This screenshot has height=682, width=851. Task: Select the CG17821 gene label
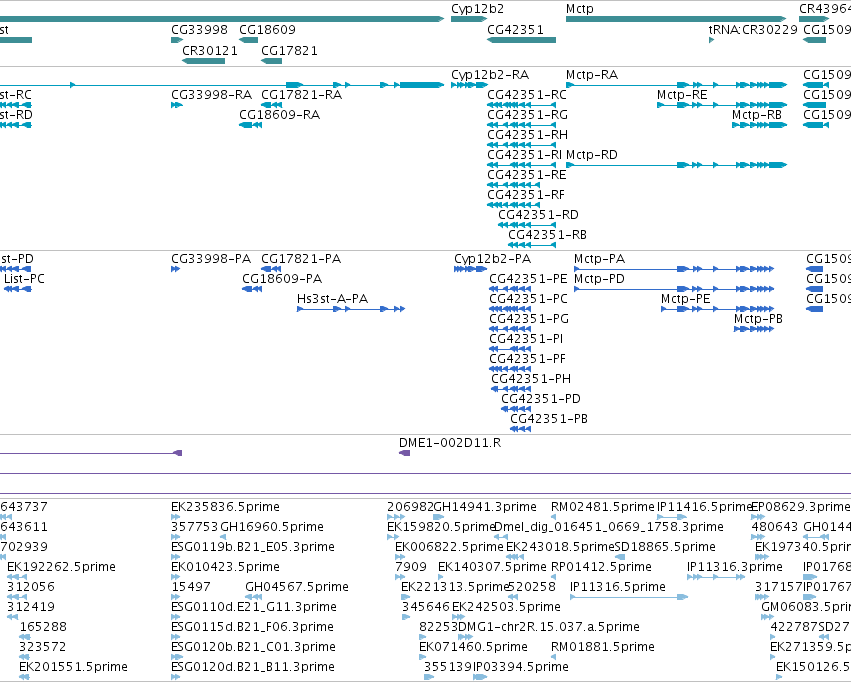[289, 51]
